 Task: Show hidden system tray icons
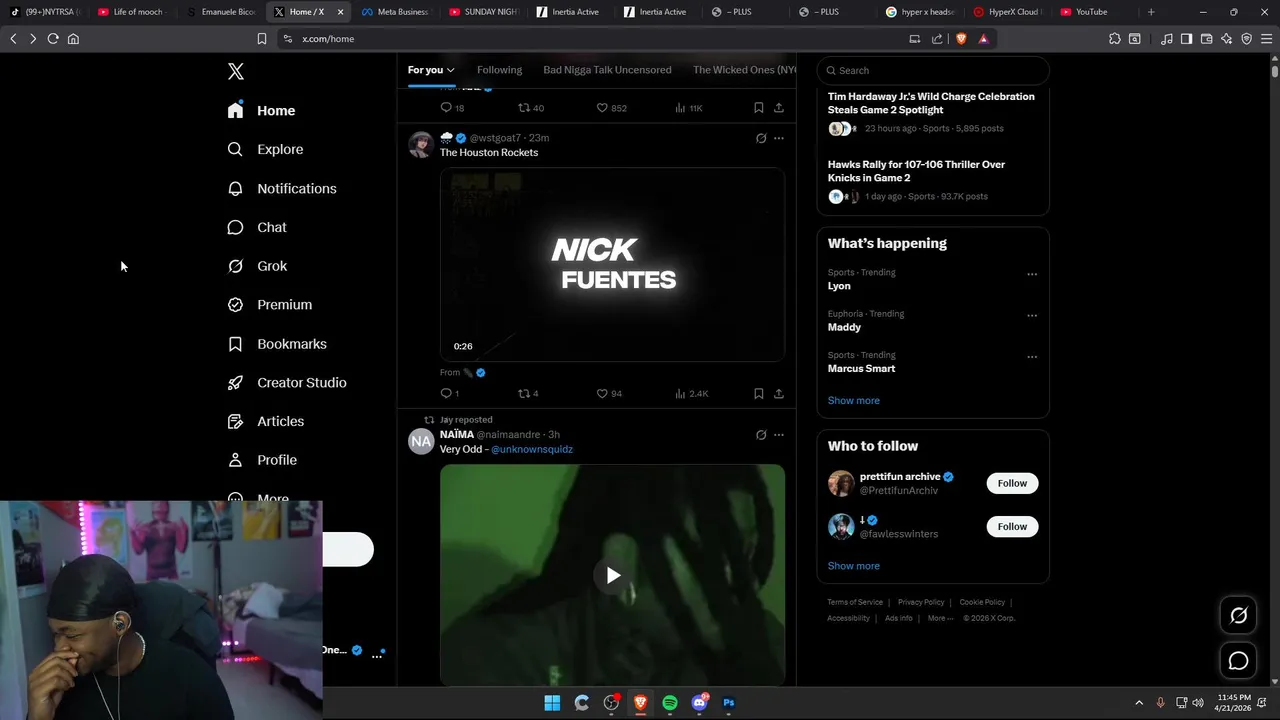click(x=1138, y=703)
